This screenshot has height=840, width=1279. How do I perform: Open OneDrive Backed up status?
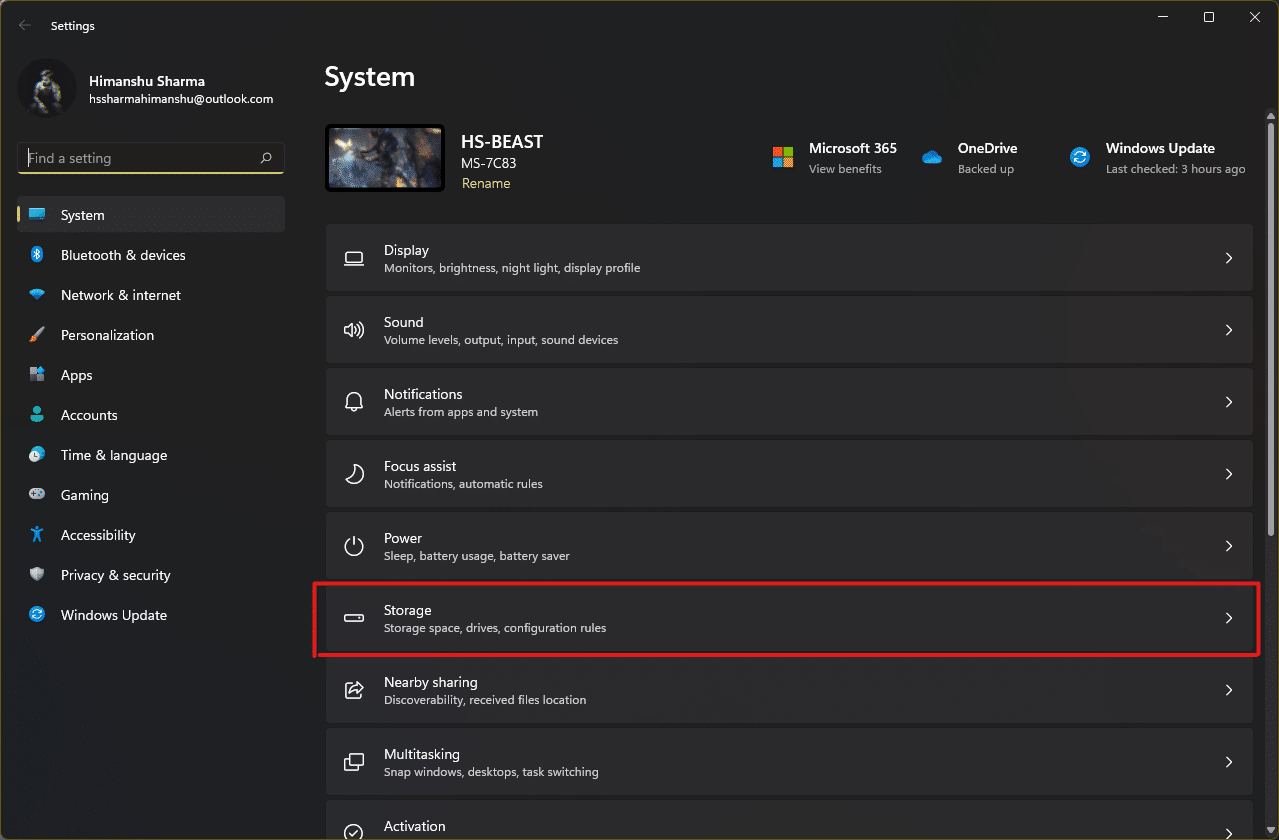click(x=986, y=169)
